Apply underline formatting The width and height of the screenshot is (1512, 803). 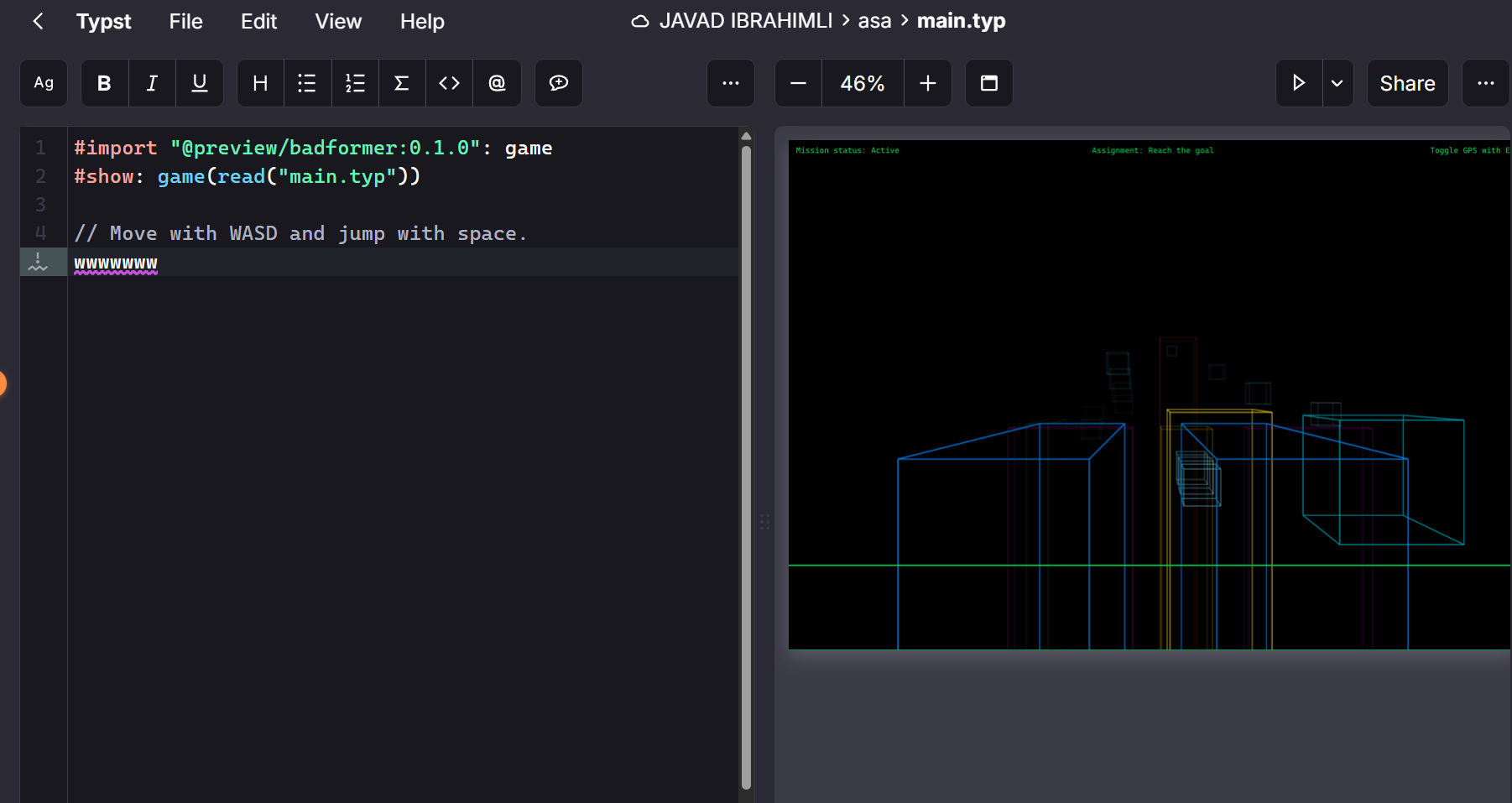199,83
